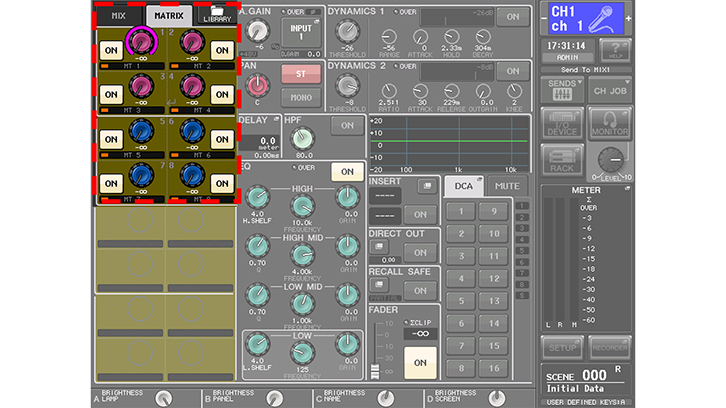Open the SETUP screen
726x408 pixels.
[x=562, y=348]
